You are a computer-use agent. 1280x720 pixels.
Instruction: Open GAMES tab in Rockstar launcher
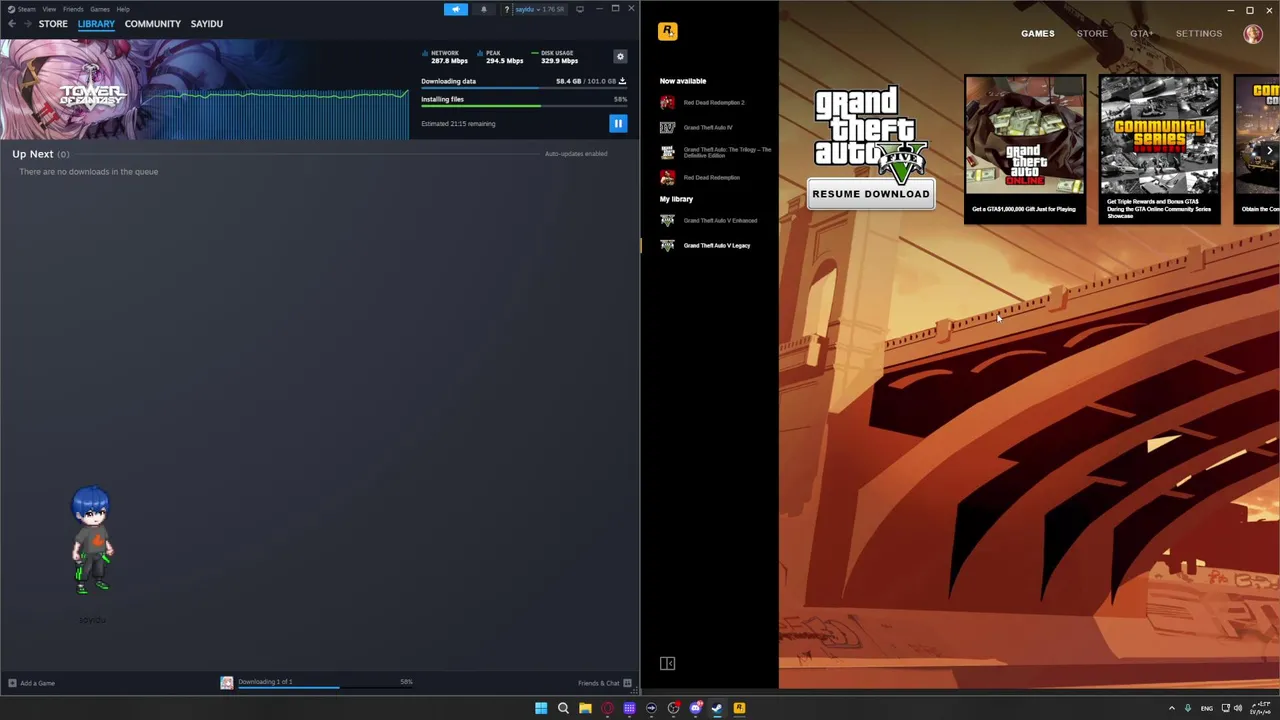(x=1037, y=33)
